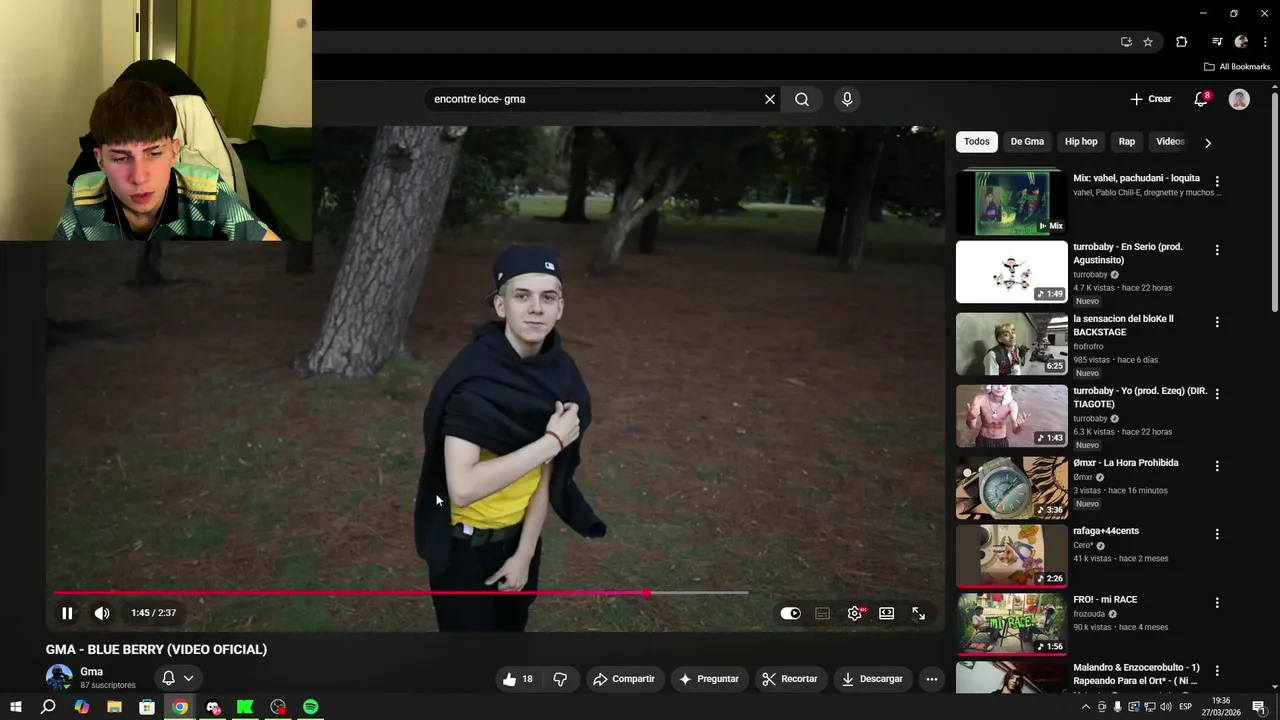Open the Windows Start menu
The image size is (1280, 720).
[16, 707]
